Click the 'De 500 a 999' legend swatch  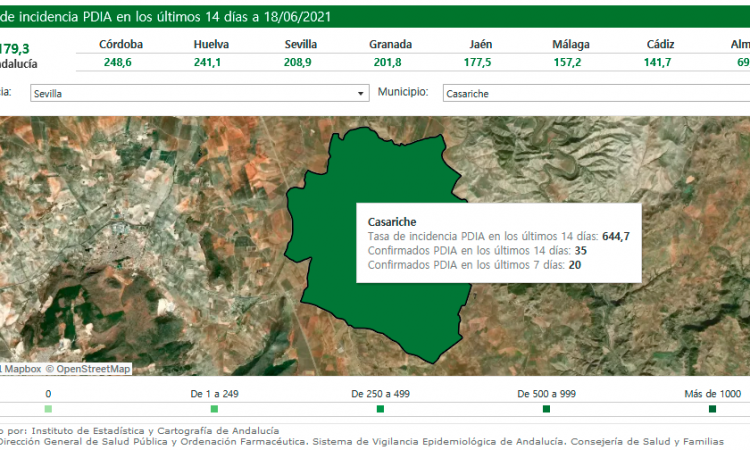(546, 409)
